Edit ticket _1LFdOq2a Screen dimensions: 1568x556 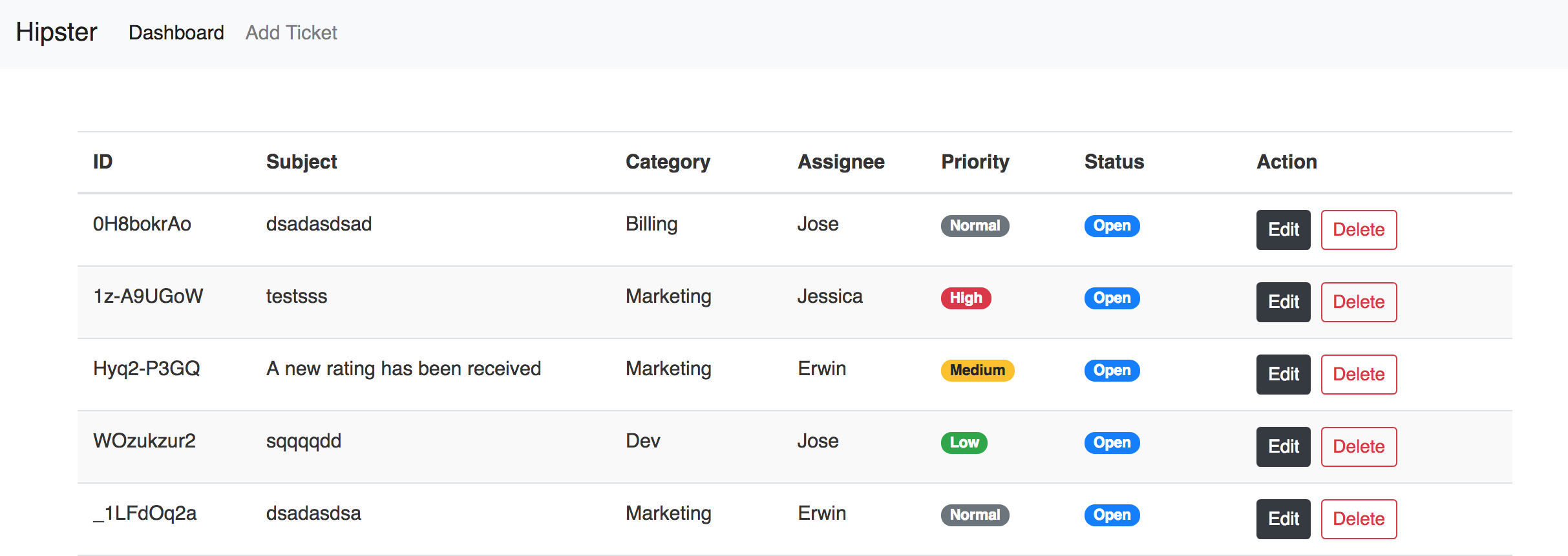[x=1283, y=519]
